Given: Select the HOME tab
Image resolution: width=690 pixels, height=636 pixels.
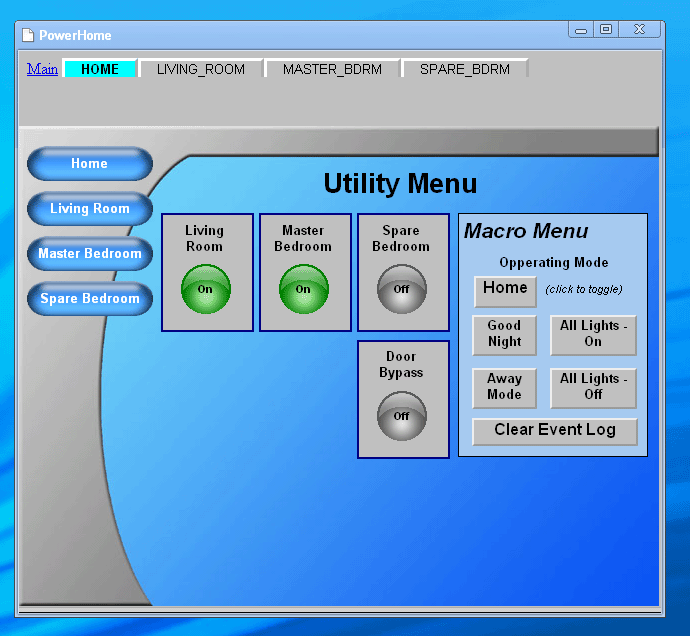Looking at the screenshot, I should coord(100,69).
